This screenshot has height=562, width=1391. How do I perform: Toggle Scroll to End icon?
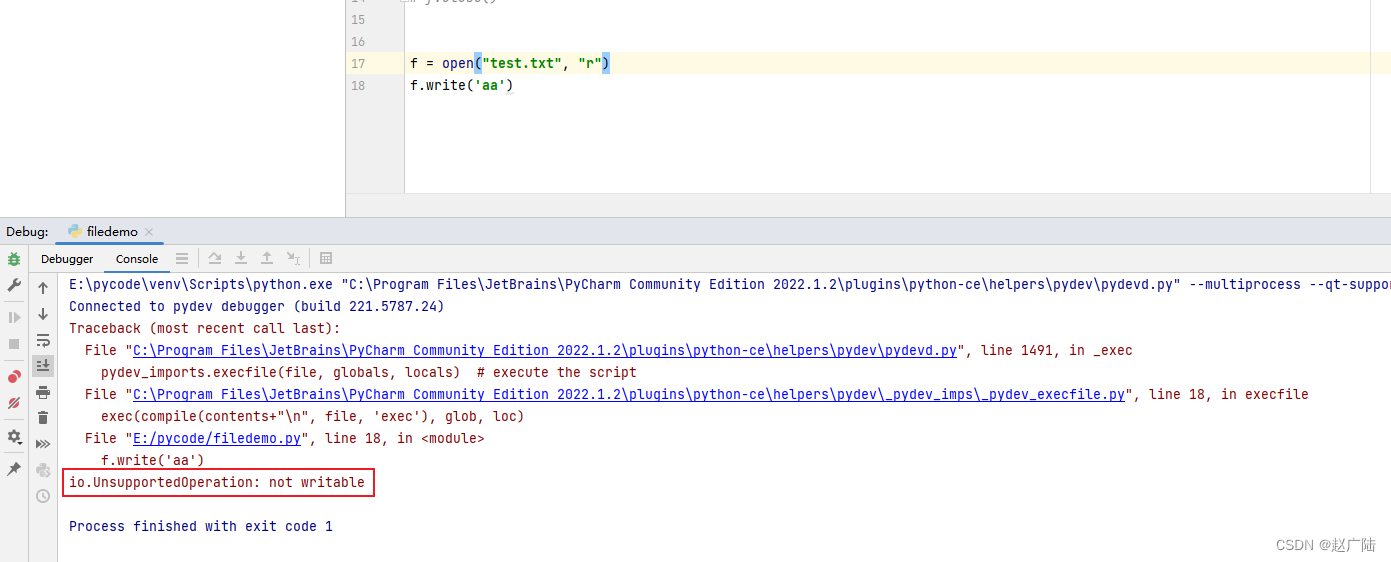click(x=43, y=366)
